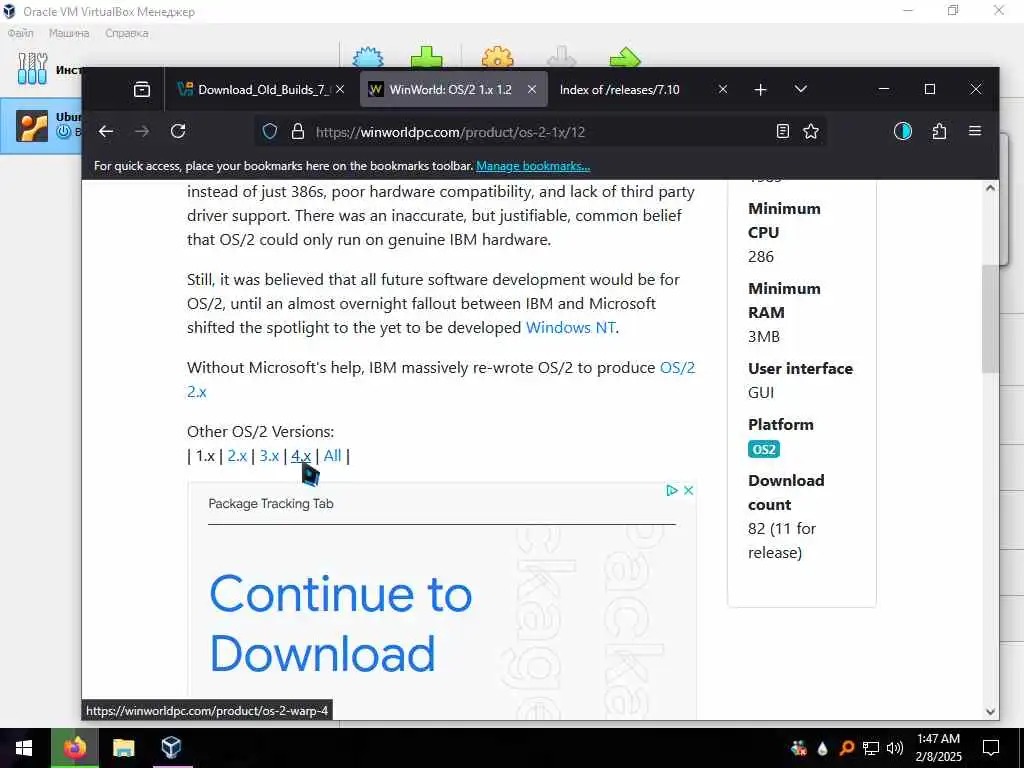Click VirtualBox gray down arrow Discard icon
The width and height of the screenshot is (1024, 768).
[x=562, y=57]
